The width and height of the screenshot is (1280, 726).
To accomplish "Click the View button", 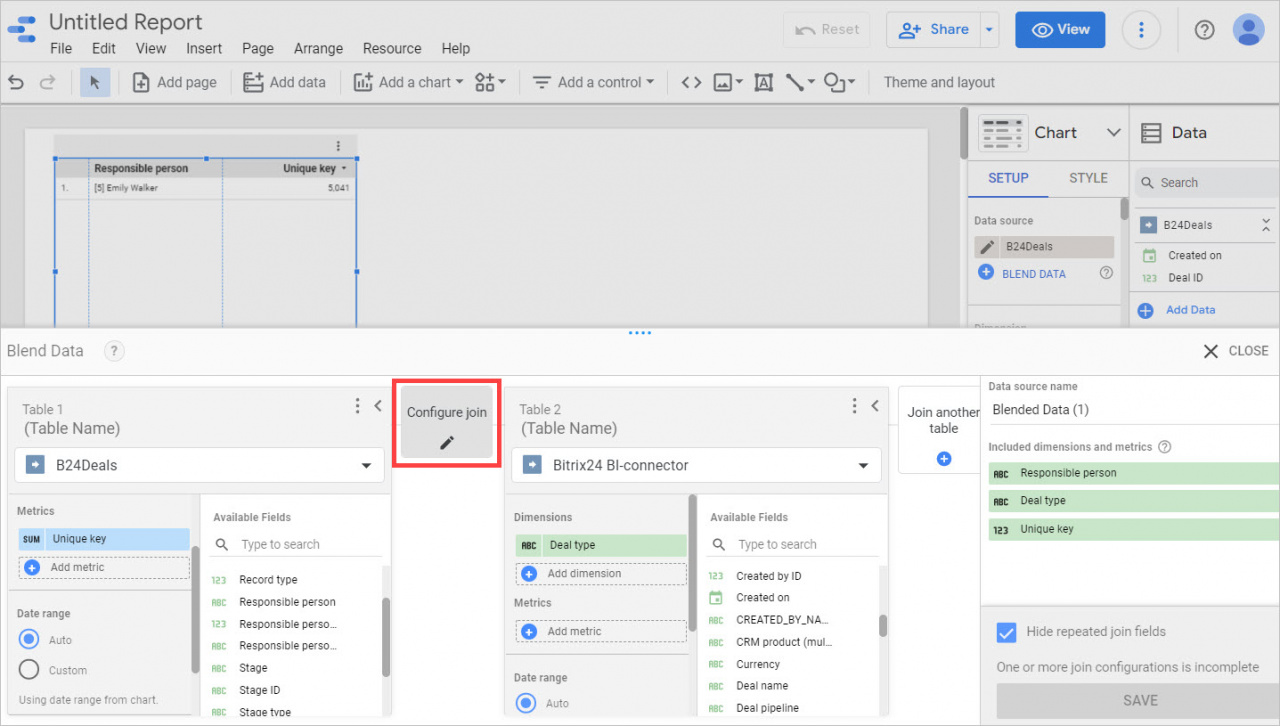I will pos(1060,30).
